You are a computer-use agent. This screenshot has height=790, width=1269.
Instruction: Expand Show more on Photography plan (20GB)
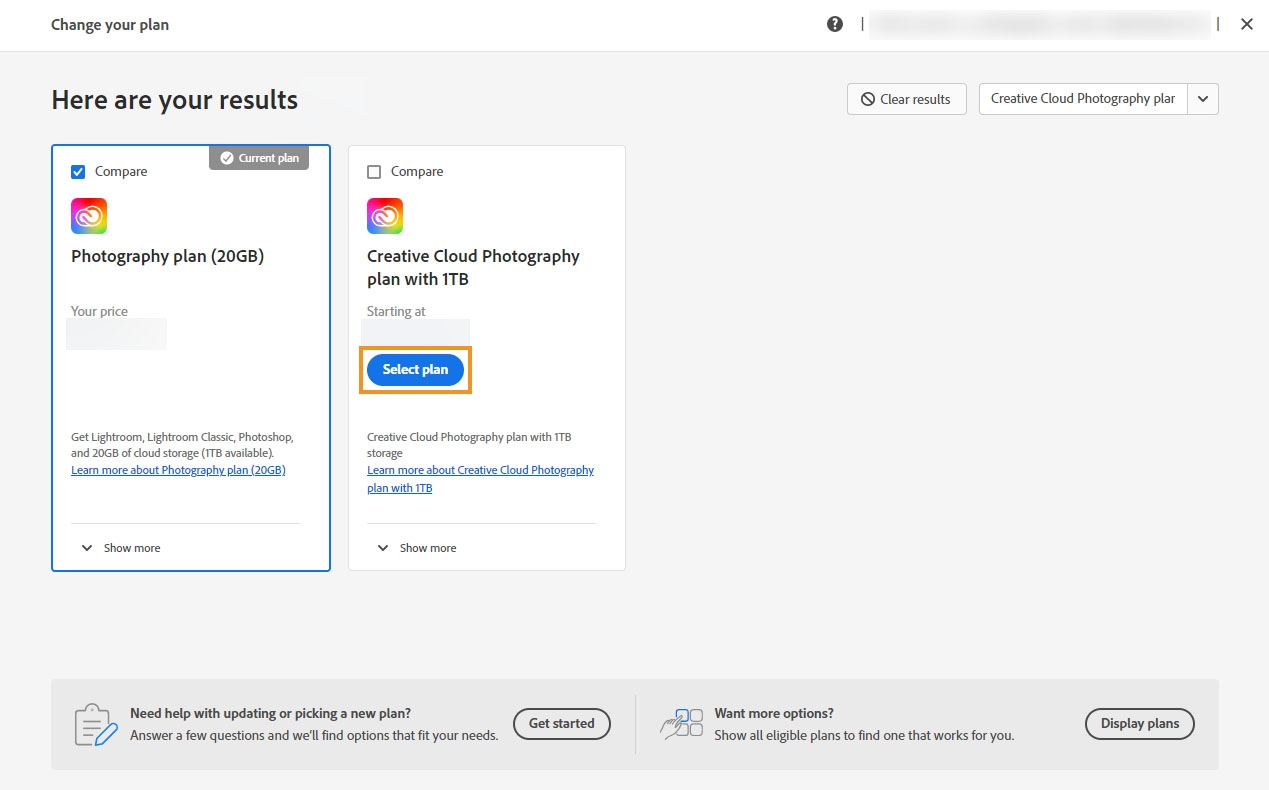tap(120, 548)
